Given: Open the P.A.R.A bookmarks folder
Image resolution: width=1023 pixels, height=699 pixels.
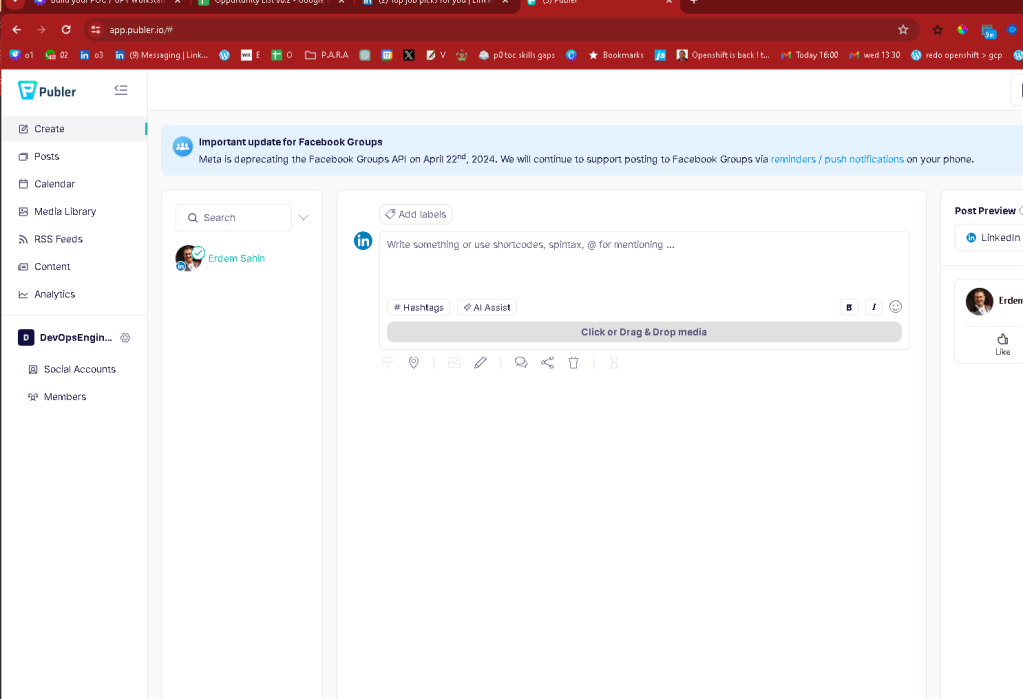Looking at the screenshot, I should [x=326, y=55].
